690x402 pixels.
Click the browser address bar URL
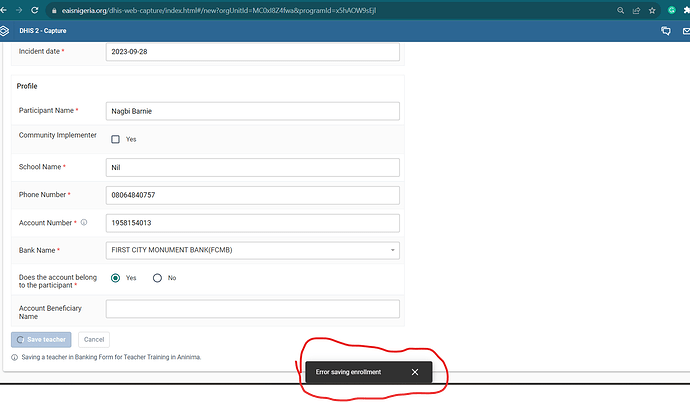tap(250, 9)
